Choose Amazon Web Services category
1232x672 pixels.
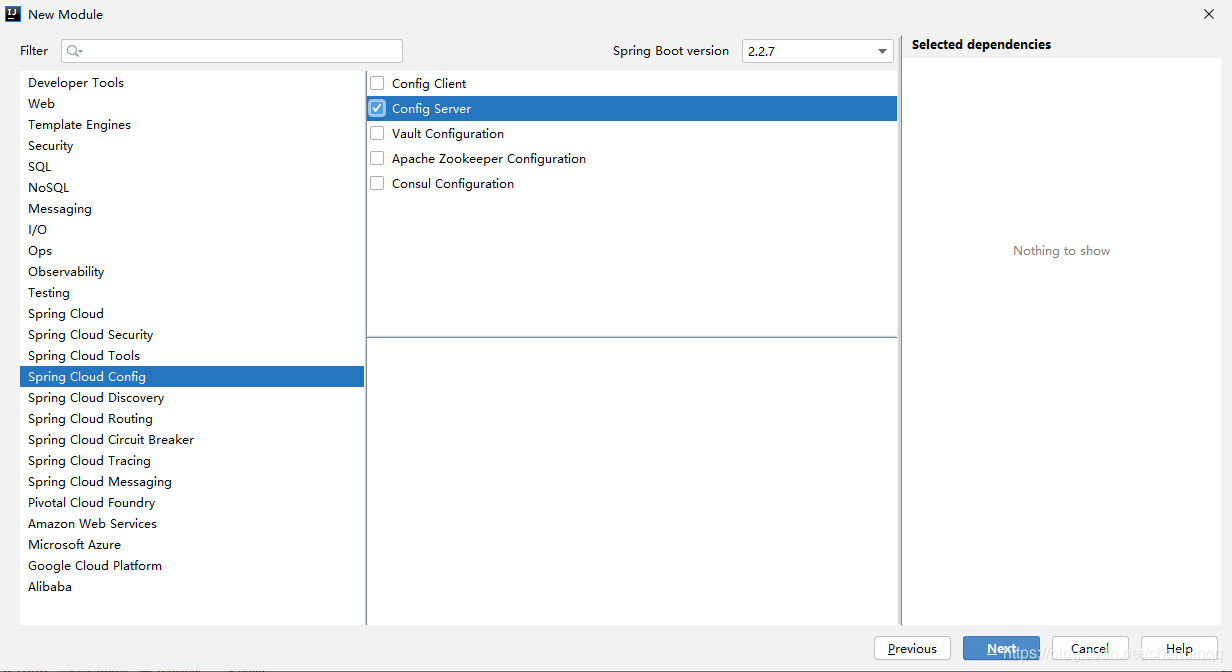pyautogui.click(x=192, y=524)
